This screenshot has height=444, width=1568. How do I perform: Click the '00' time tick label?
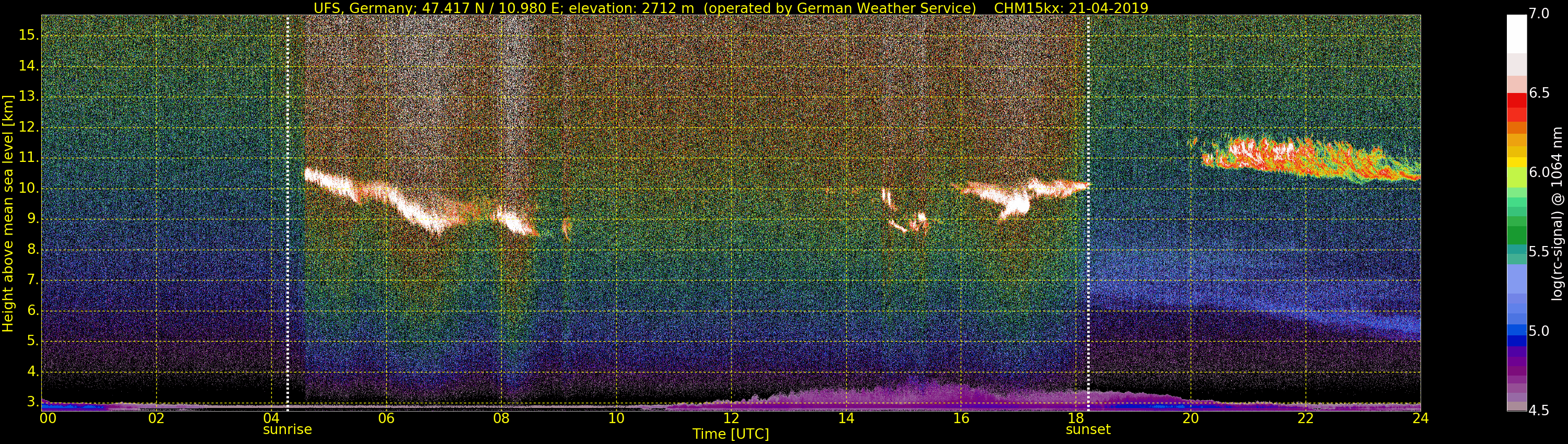(48, 418)
